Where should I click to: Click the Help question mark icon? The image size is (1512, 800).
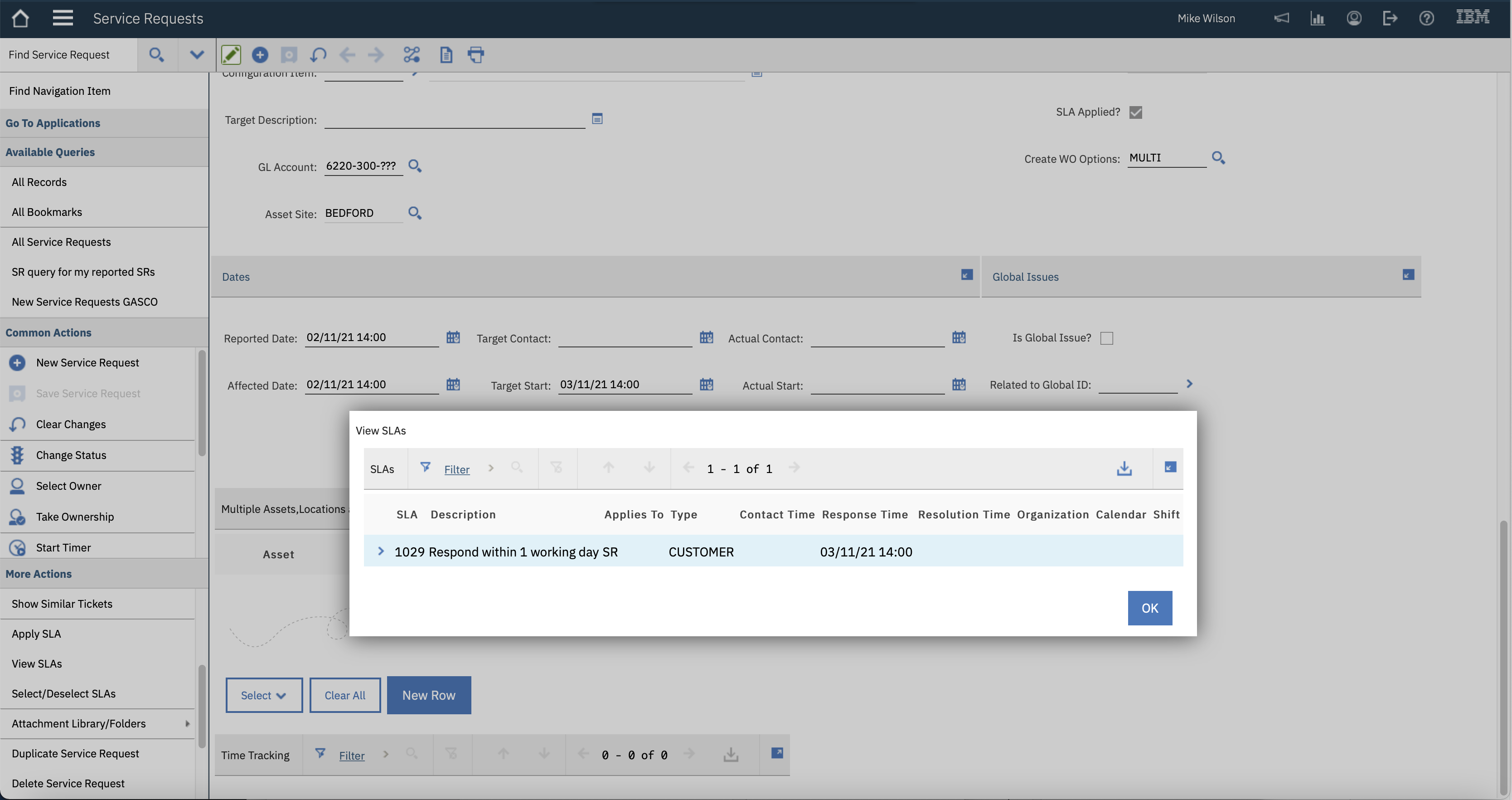click(1426, 18)
